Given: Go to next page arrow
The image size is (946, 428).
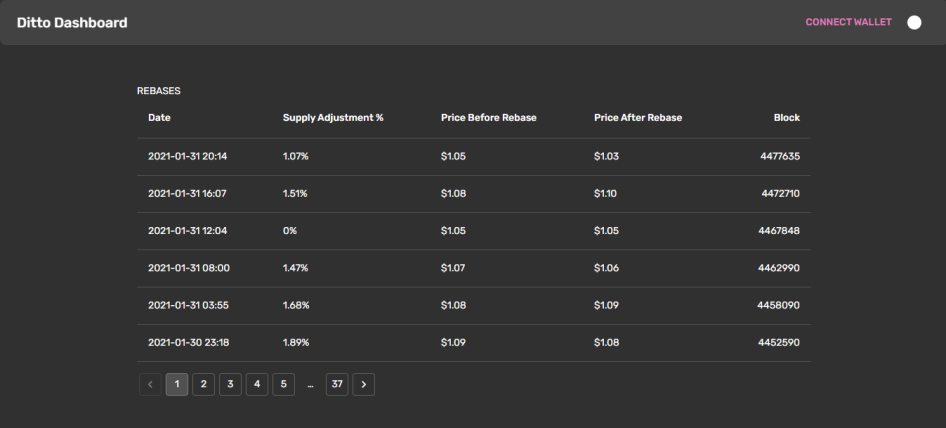Looking at the screenshot, I should [363, 385].
